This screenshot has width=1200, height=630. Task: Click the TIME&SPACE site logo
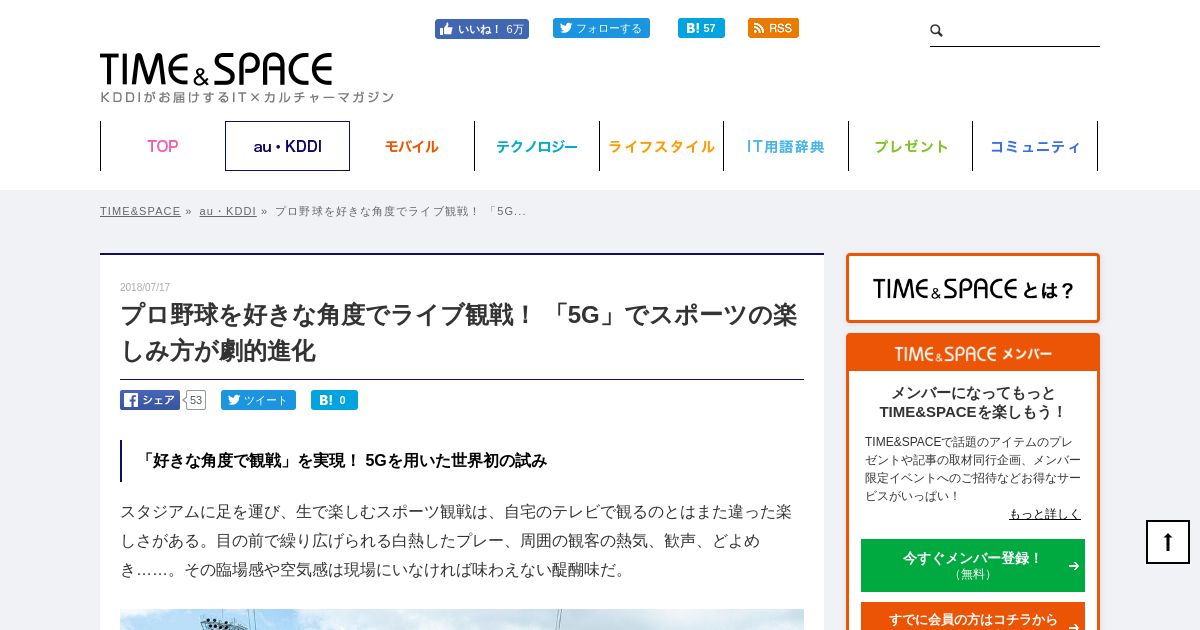216,70
